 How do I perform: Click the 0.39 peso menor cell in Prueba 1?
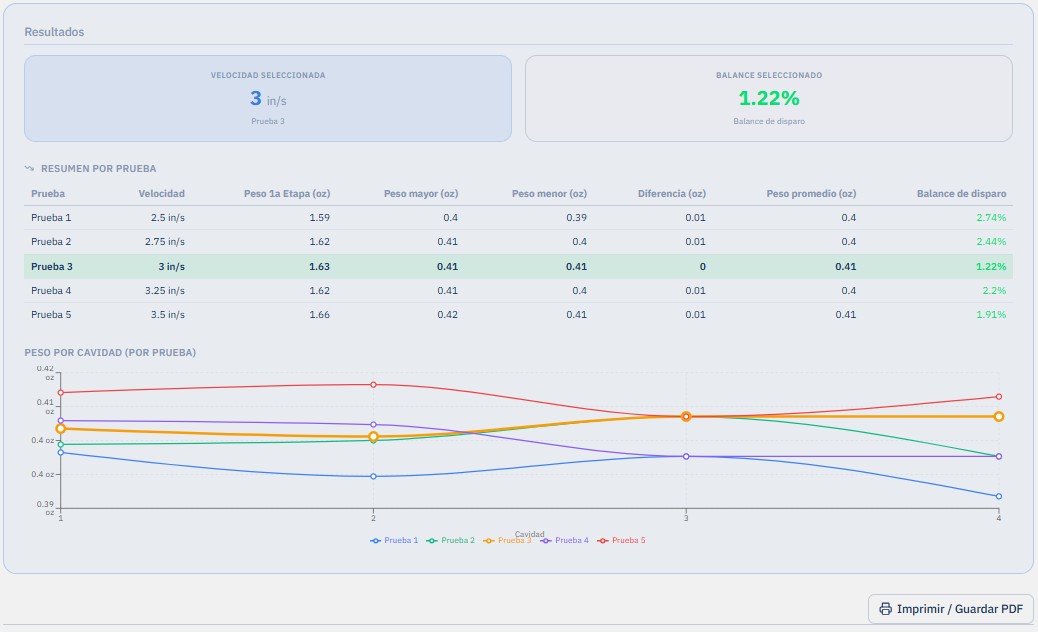point(577,218)
